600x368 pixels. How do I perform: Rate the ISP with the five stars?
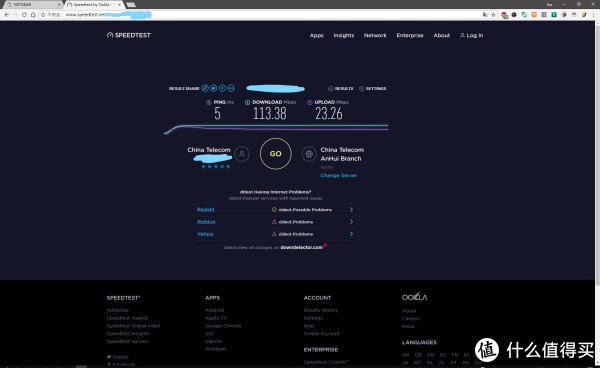(x=216, y=166)
